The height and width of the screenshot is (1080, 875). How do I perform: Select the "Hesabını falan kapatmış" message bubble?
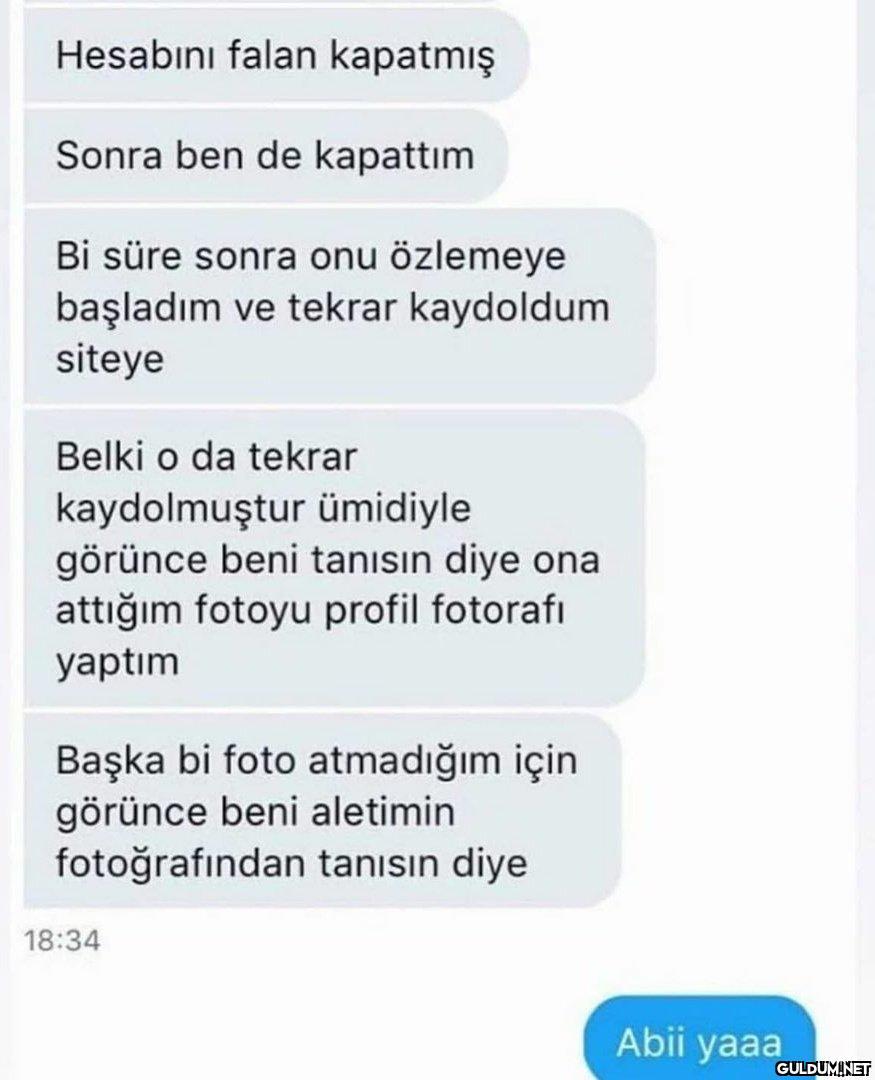pos(276,54)
